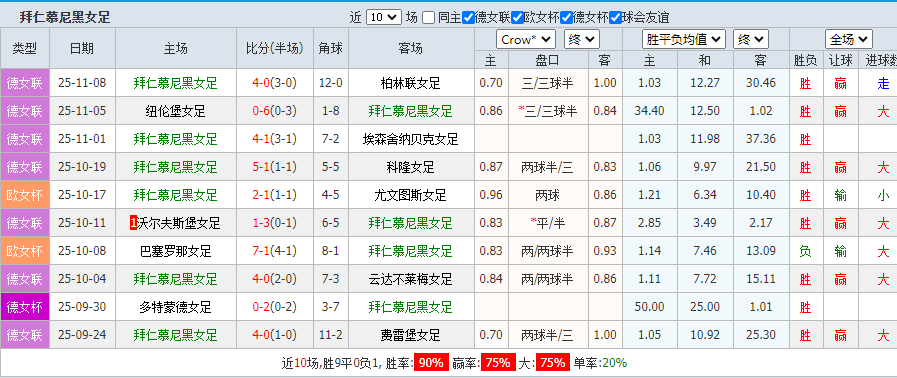The width and height of the screenshot is (897, 378).
Task: Open 费雷堡女足 team link
Action: (411, 336)
